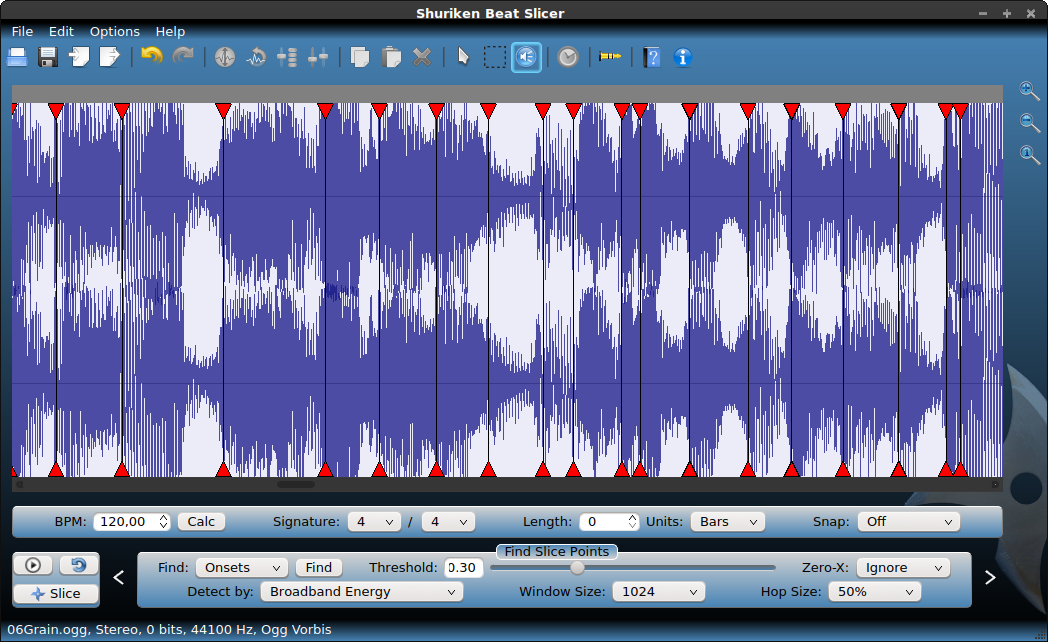Screen dimensions: 1048x642
Task: Click the yellow audio plug icon
Action: point(610,57)
